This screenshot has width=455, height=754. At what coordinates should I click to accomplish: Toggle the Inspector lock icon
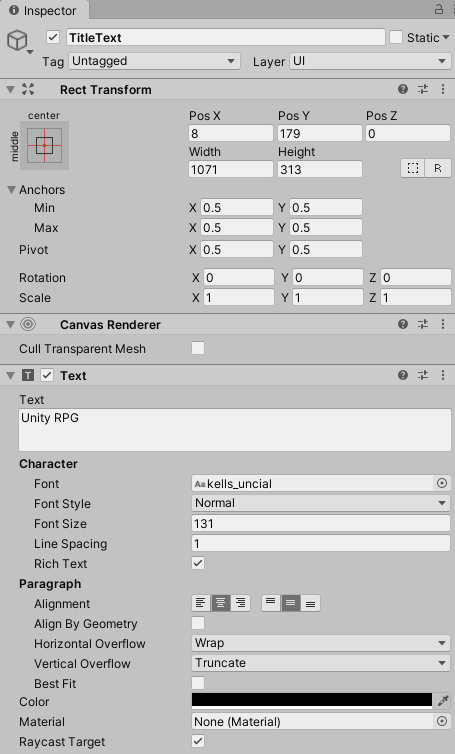point(439,9)
